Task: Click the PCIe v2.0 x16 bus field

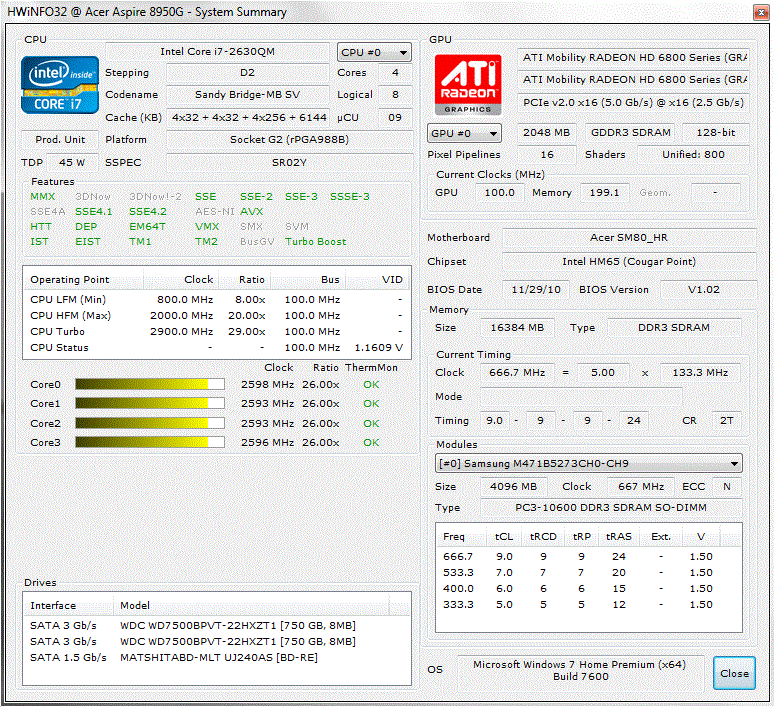Action: coord(633,102)
